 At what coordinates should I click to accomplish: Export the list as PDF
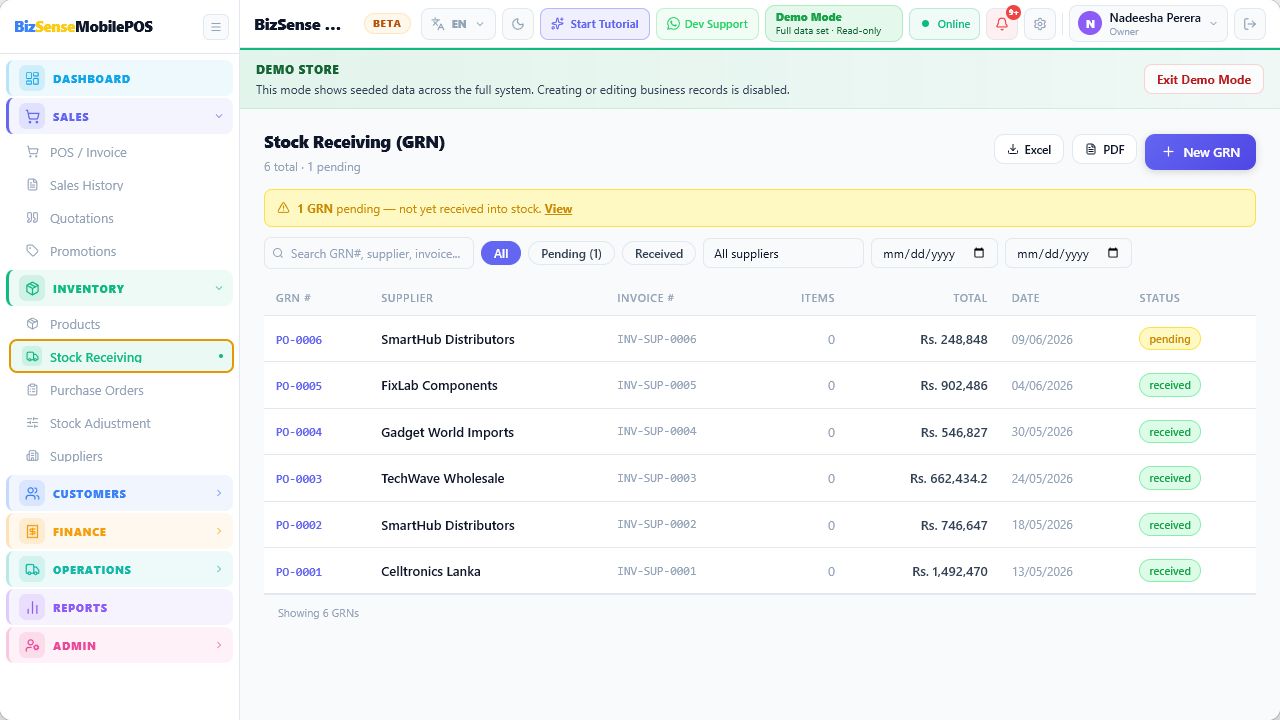pos(1105,149)
